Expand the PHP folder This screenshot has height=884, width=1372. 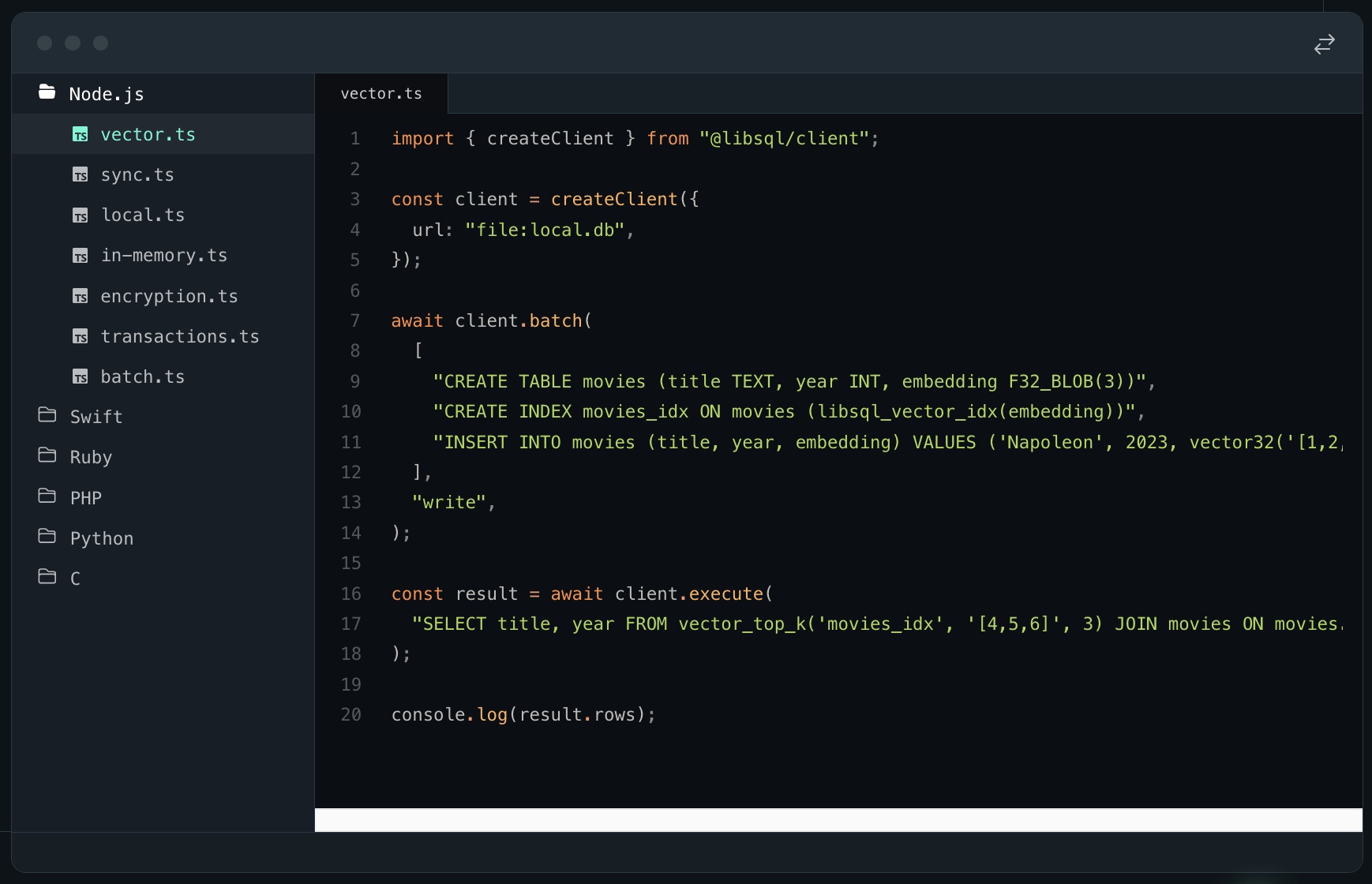pos(163,498)
